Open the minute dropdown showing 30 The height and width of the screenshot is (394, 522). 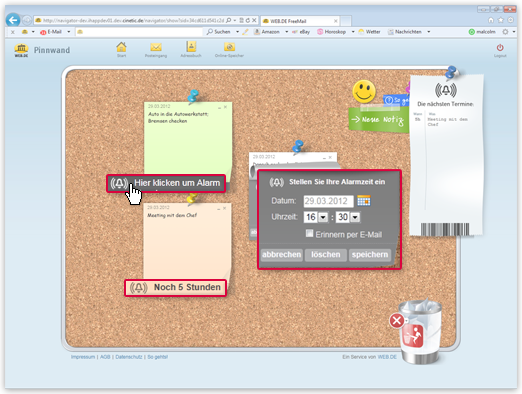pyautogui.click(x=355, y=217)
